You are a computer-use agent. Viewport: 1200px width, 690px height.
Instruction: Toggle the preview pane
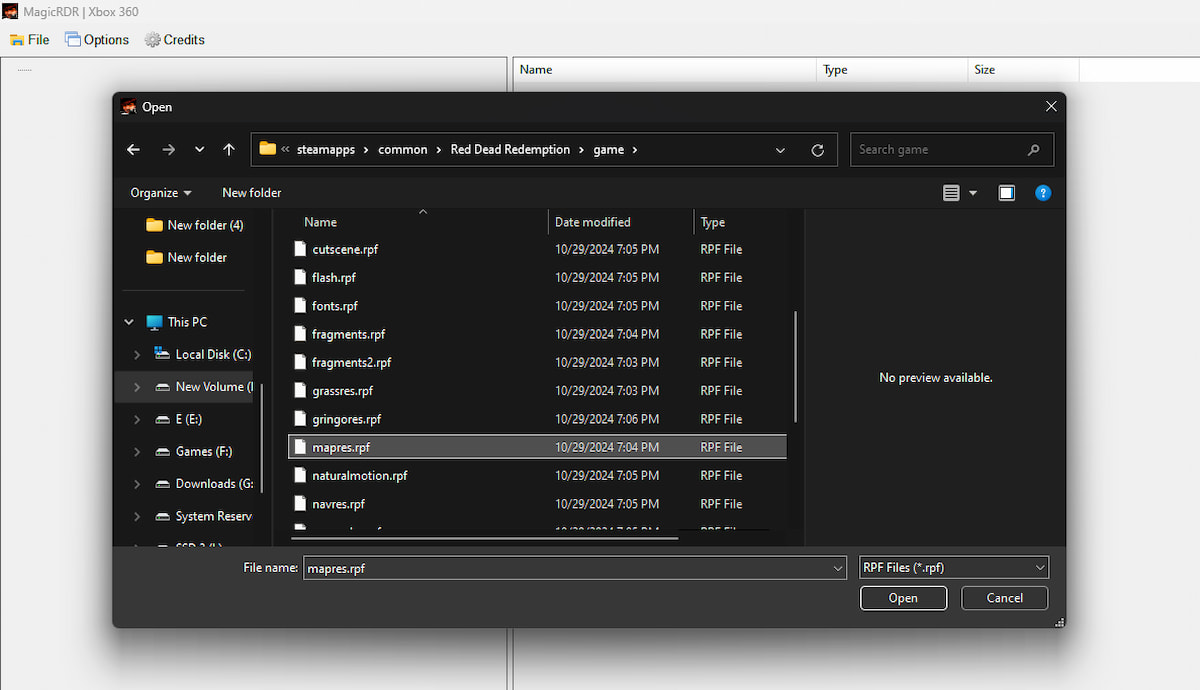tap(1007, 192)
